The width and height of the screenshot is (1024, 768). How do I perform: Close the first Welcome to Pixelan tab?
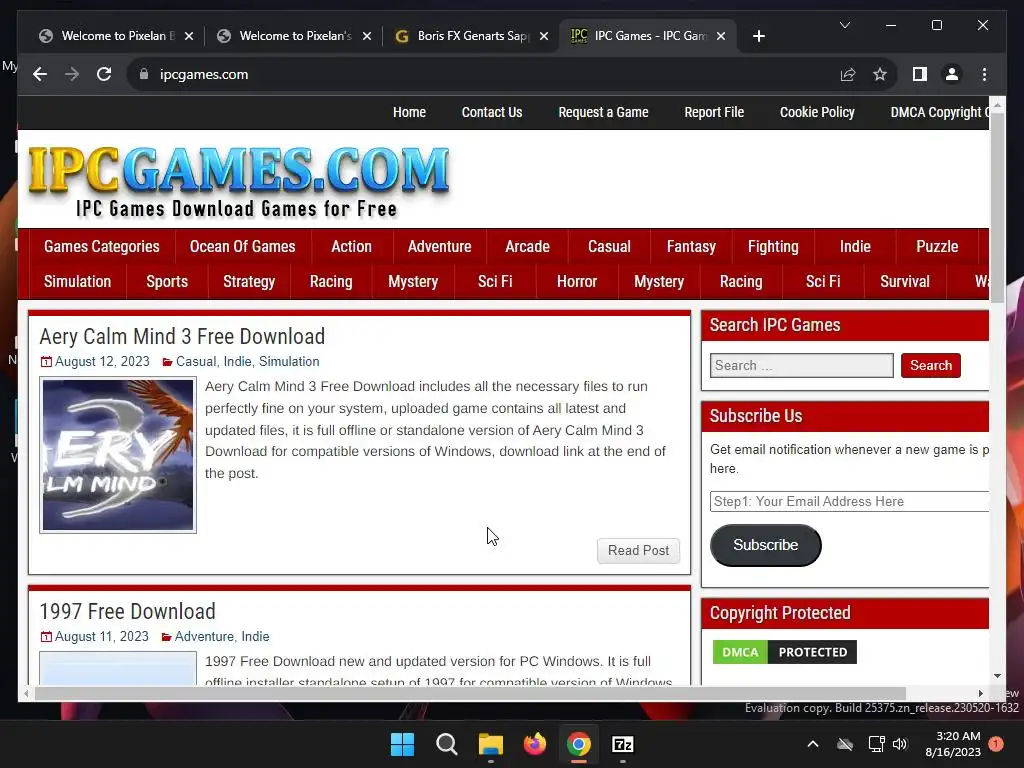[189, 36]
